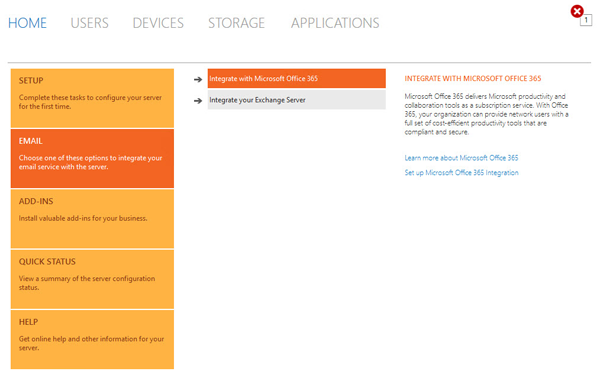Click arrow icon beside Integrate your Exchange Server

pos(198,101)
